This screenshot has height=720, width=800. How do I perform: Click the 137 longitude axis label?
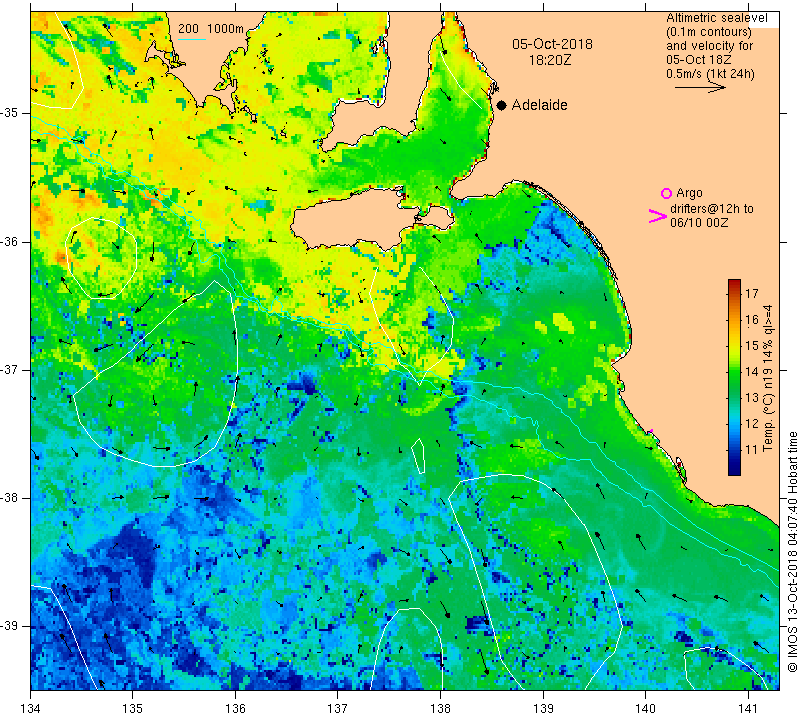(338, 709)
